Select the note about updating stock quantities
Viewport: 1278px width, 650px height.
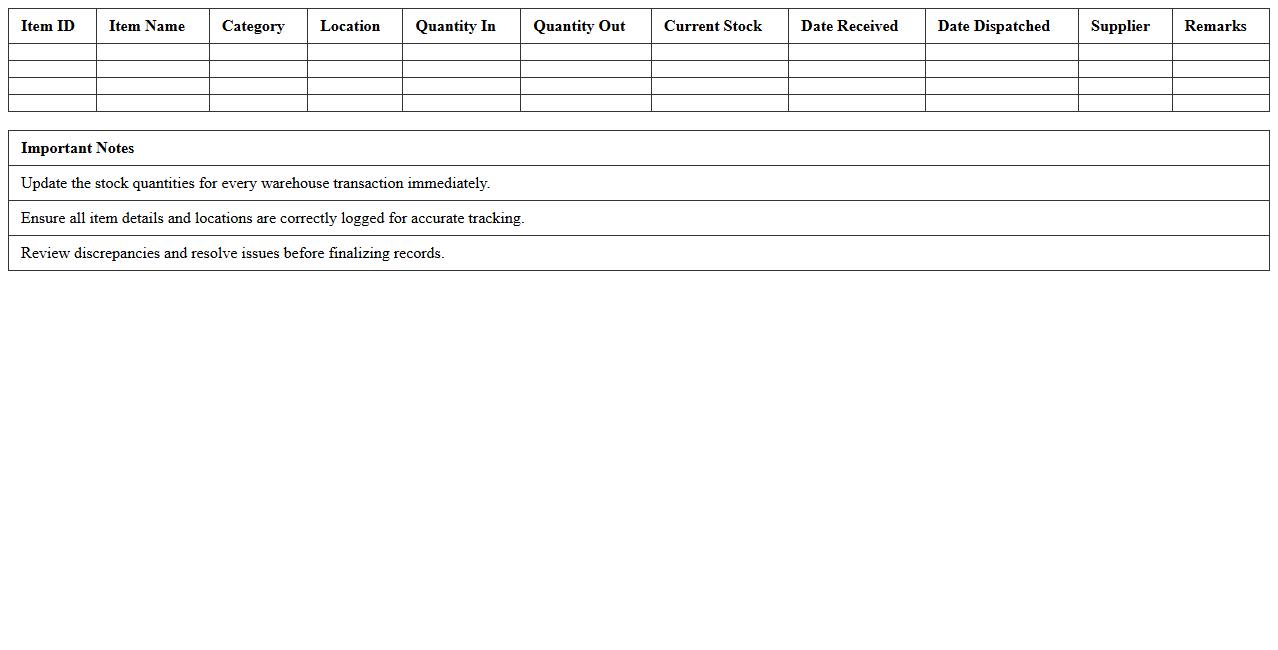click(255, 183)
